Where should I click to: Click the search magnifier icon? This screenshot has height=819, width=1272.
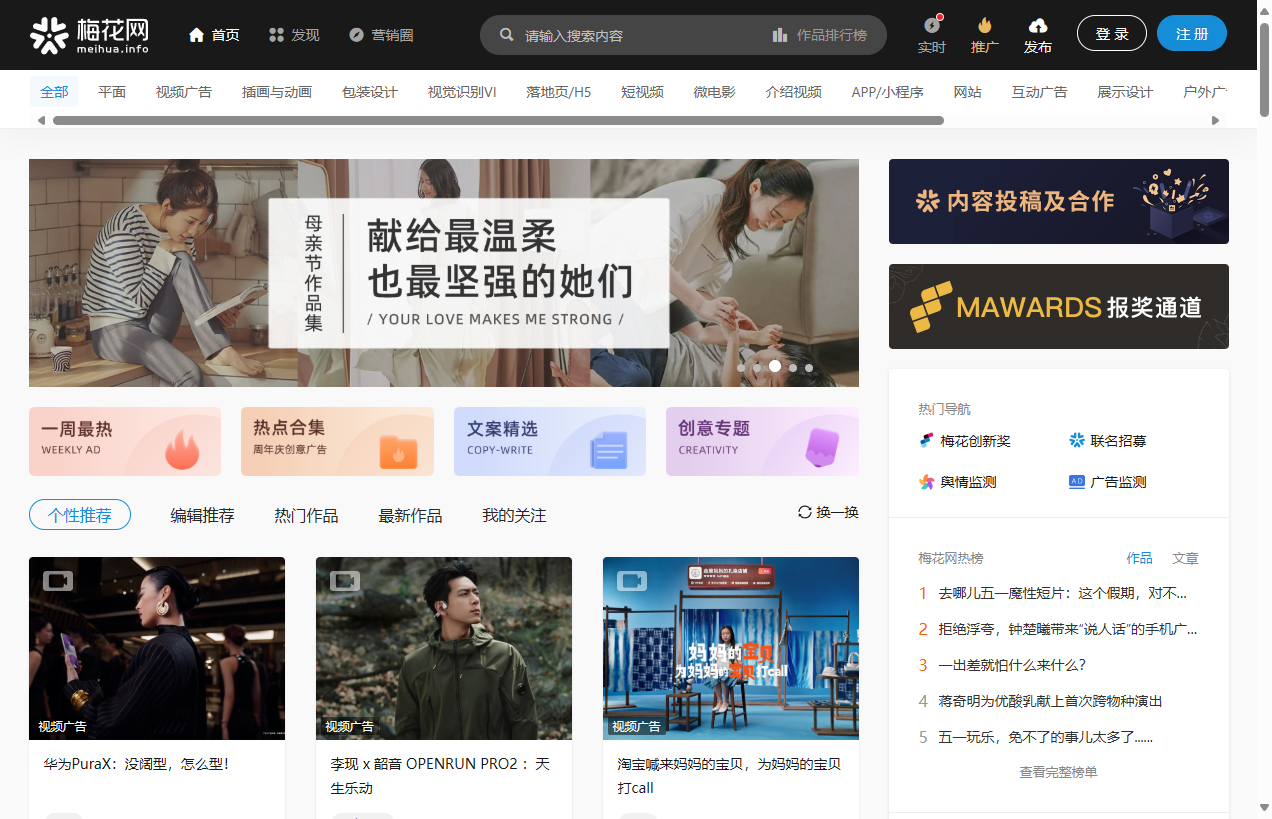coord(507,35)
